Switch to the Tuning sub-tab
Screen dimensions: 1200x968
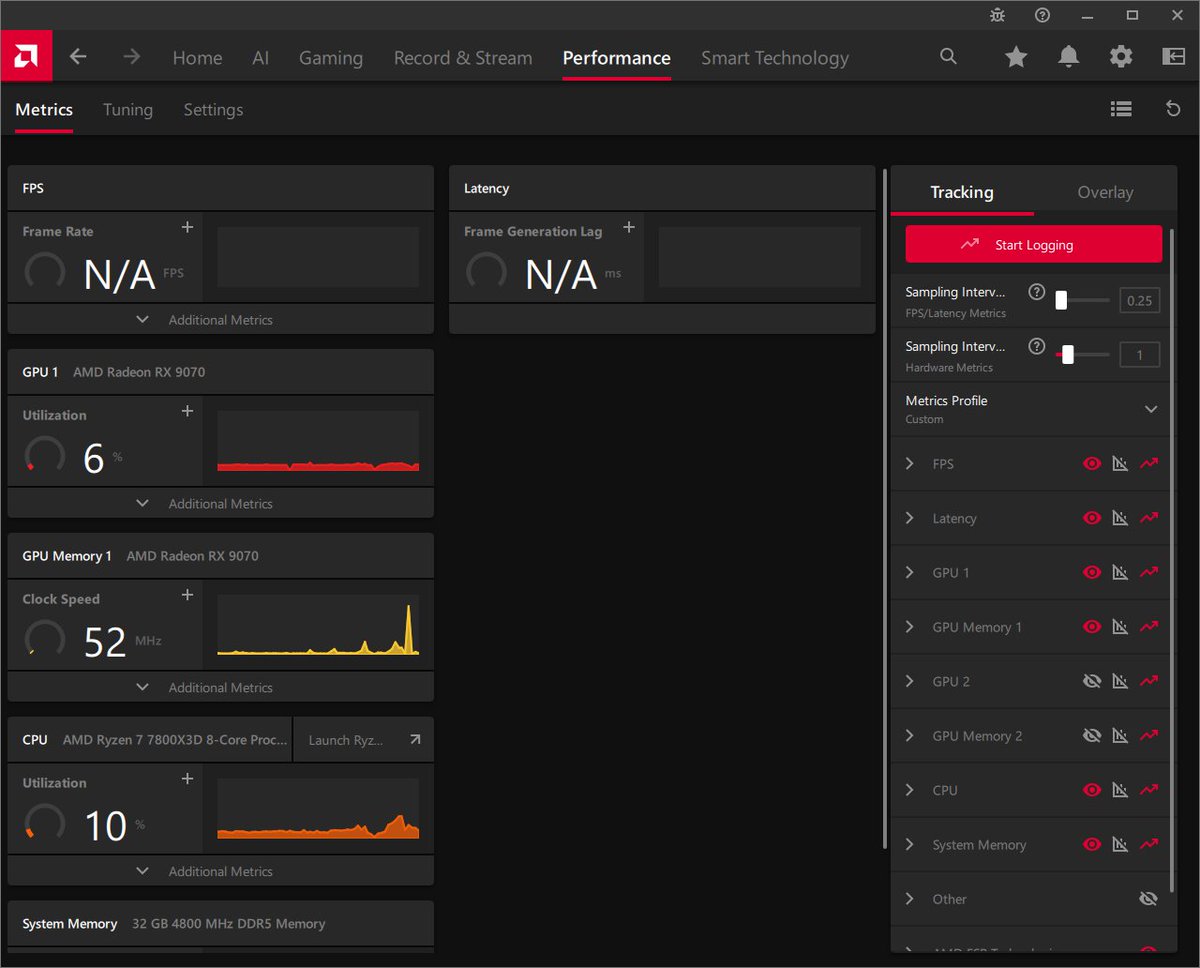click(128, 110)
